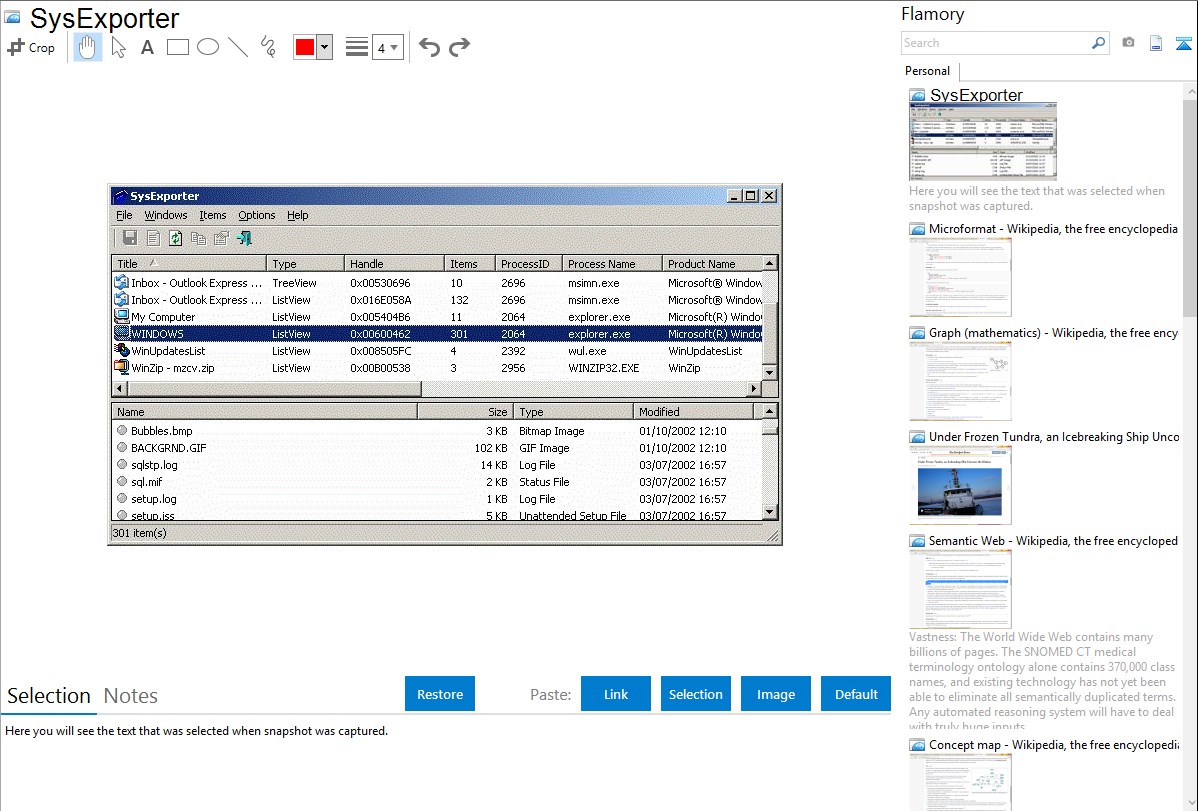Click the Default paste button
Screen dimensions: 1198x811
coord(856,694)
